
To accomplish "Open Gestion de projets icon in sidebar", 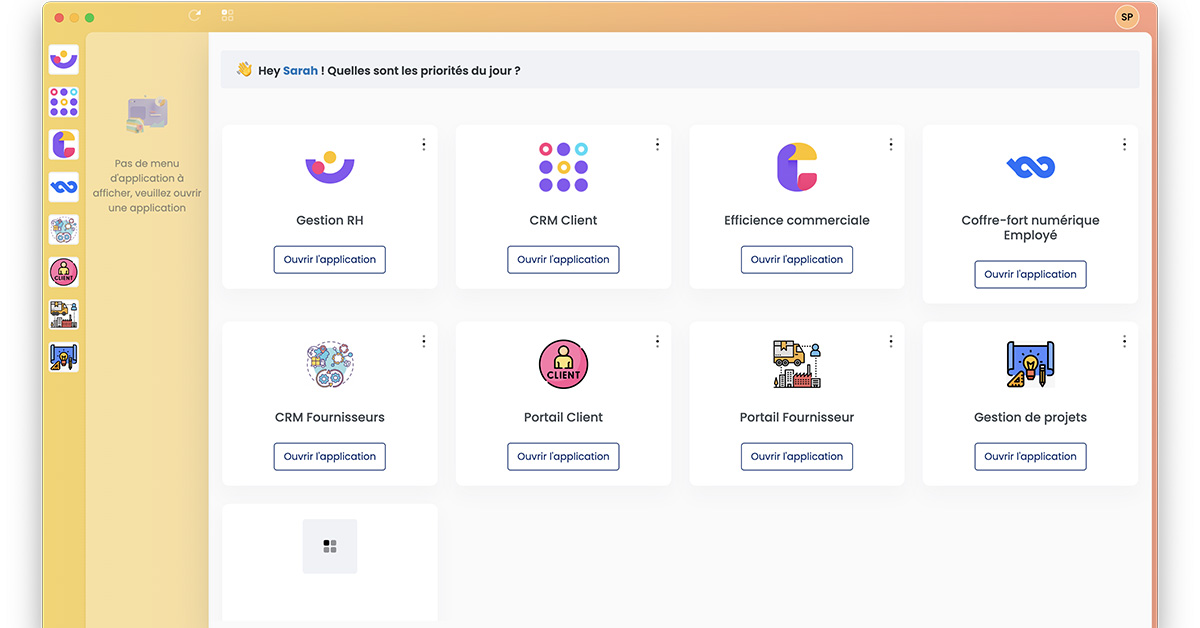I will pos(64,357).
